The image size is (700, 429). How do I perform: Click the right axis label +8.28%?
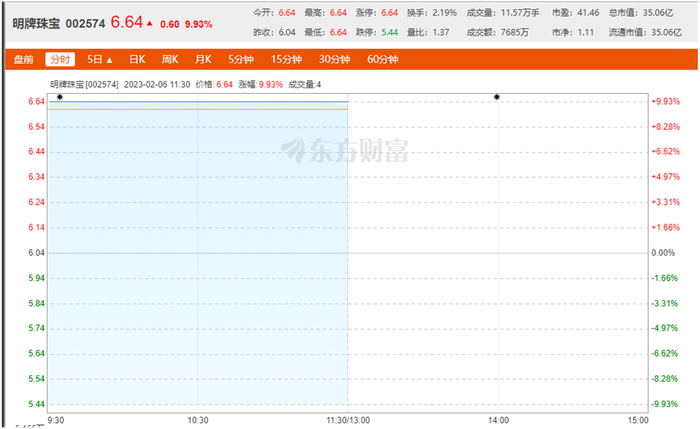(x=666, y=127)
